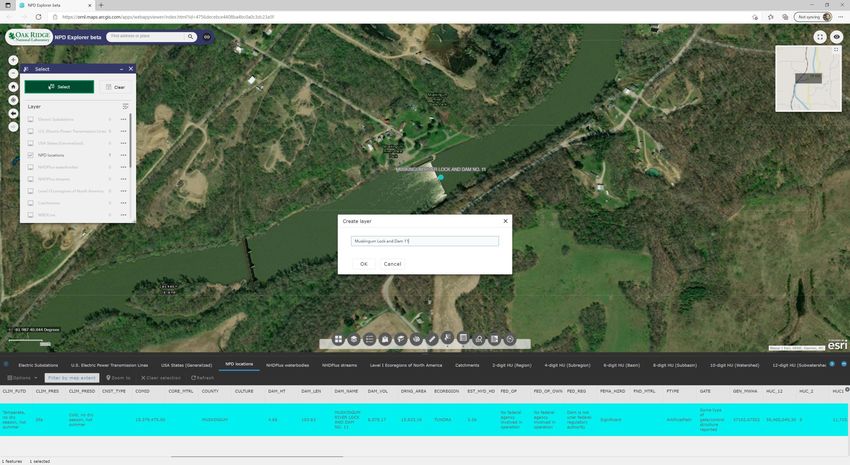Screen dimensions: 850x465
Task: Open the attribute table Options dropdown
Action: pyautogui.click(x=22, y=378)
